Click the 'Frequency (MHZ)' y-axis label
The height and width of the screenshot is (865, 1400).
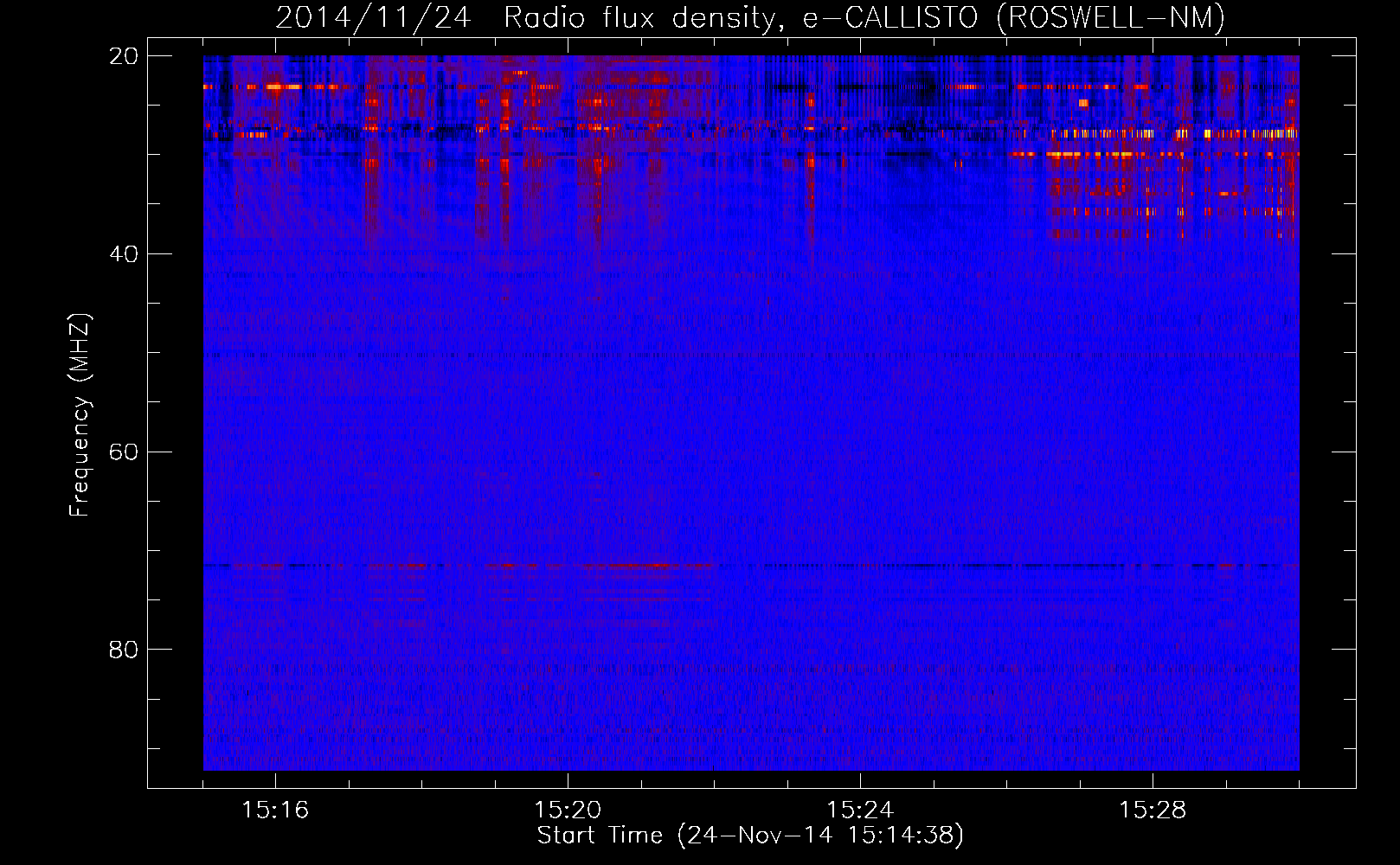click(80, 415)
